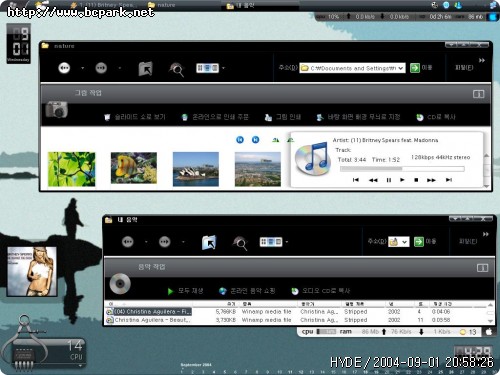The height and width of the screenshot is (375, 500).
Task: Click previous track button in player
Action: pyautogui.click(x=356, y=180)
